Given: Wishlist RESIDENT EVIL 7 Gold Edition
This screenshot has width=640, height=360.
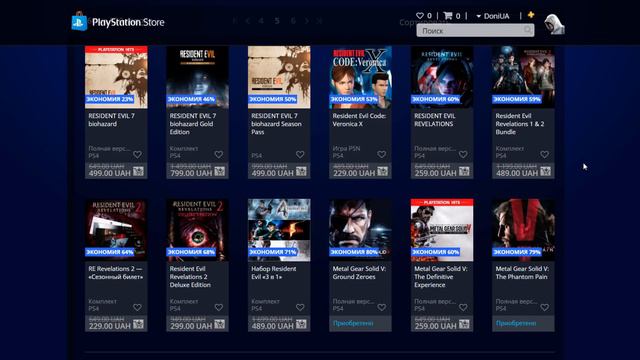Looking at the screenshot, I should click(x=219, y=154).
